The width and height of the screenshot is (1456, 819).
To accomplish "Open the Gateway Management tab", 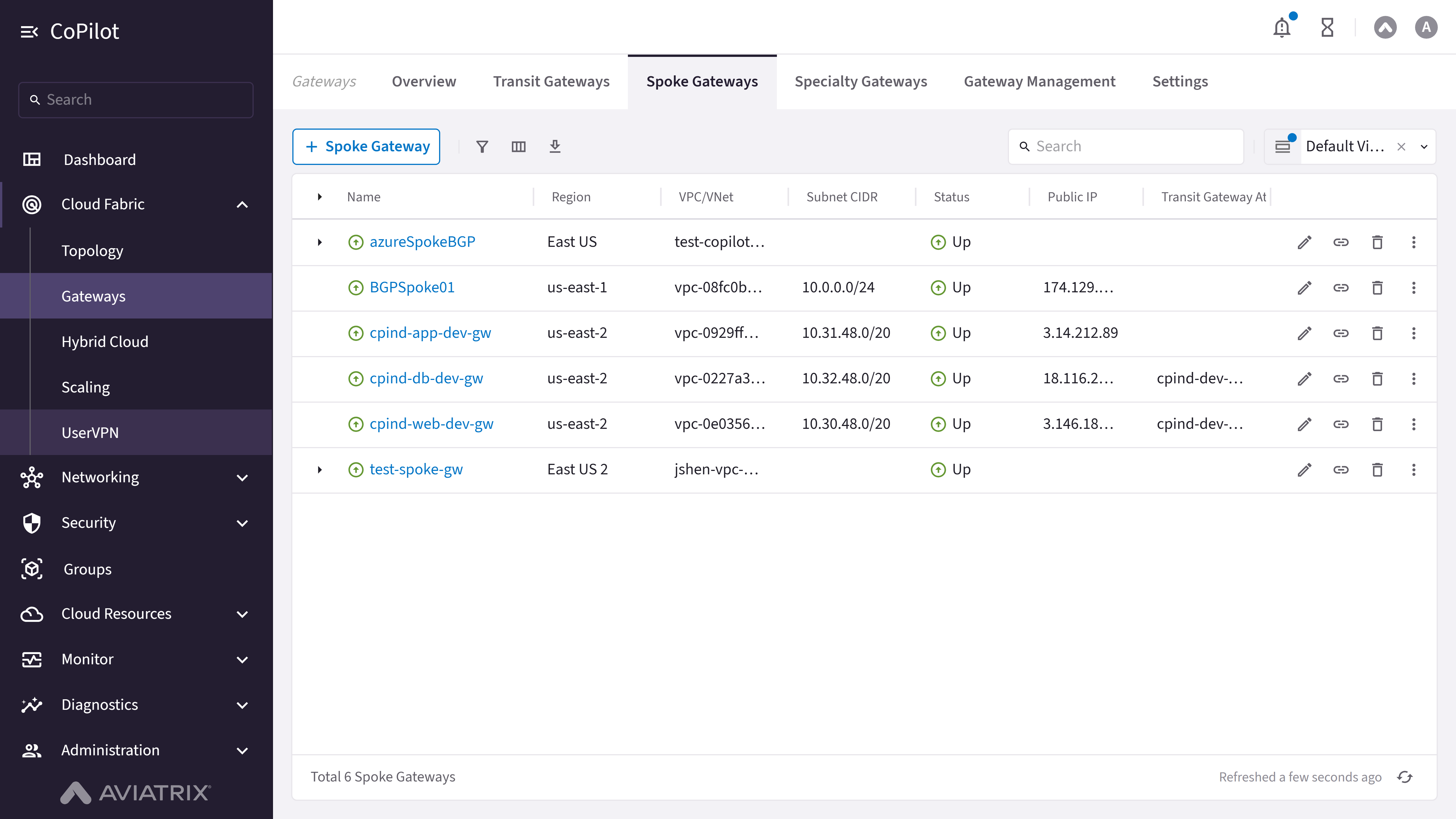I will coord(1039,81).
